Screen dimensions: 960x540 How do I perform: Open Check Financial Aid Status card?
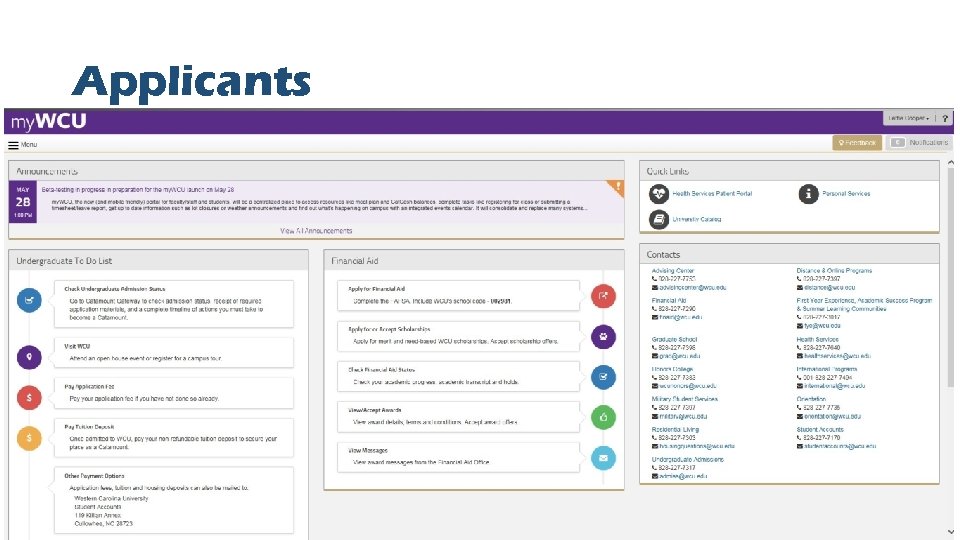click(x=459, y=377)
